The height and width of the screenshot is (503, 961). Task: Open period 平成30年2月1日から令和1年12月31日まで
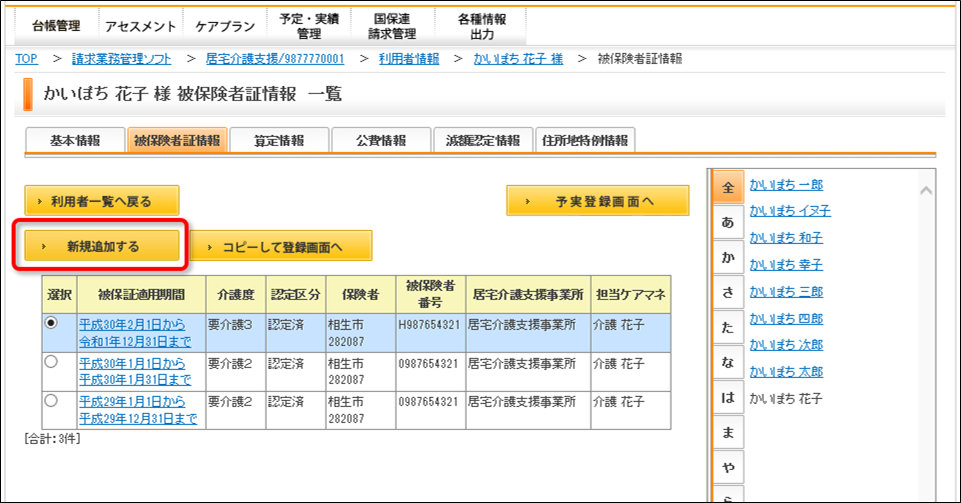coord(135,333)
